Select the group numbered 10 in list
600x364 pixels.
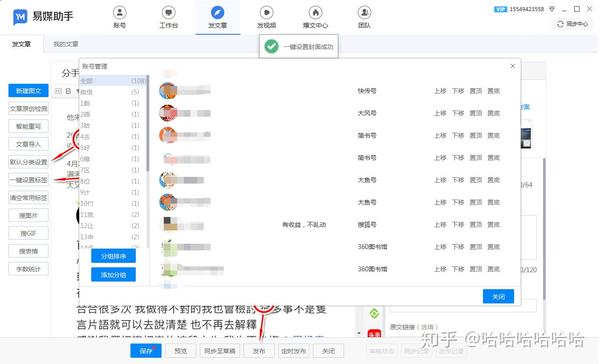point(113,203)
